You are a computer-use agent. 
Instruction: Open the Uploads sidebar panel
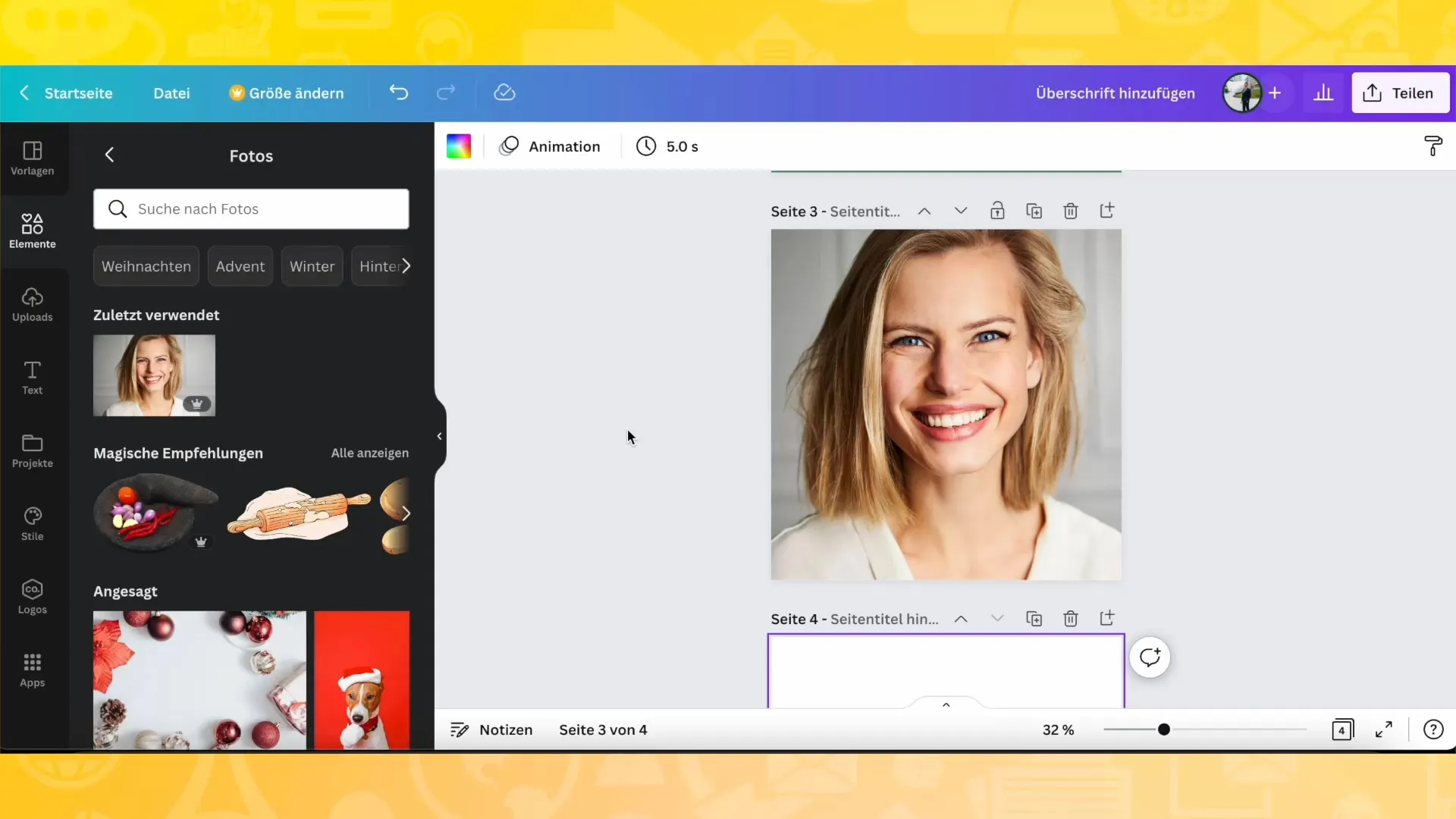pyautogui.click(x=33, y=305)
